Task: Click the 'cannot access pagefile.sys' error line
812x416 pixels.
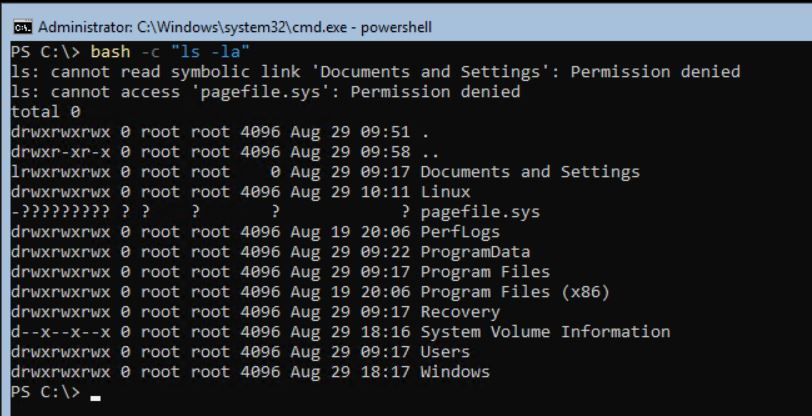Action: point(265,91)
